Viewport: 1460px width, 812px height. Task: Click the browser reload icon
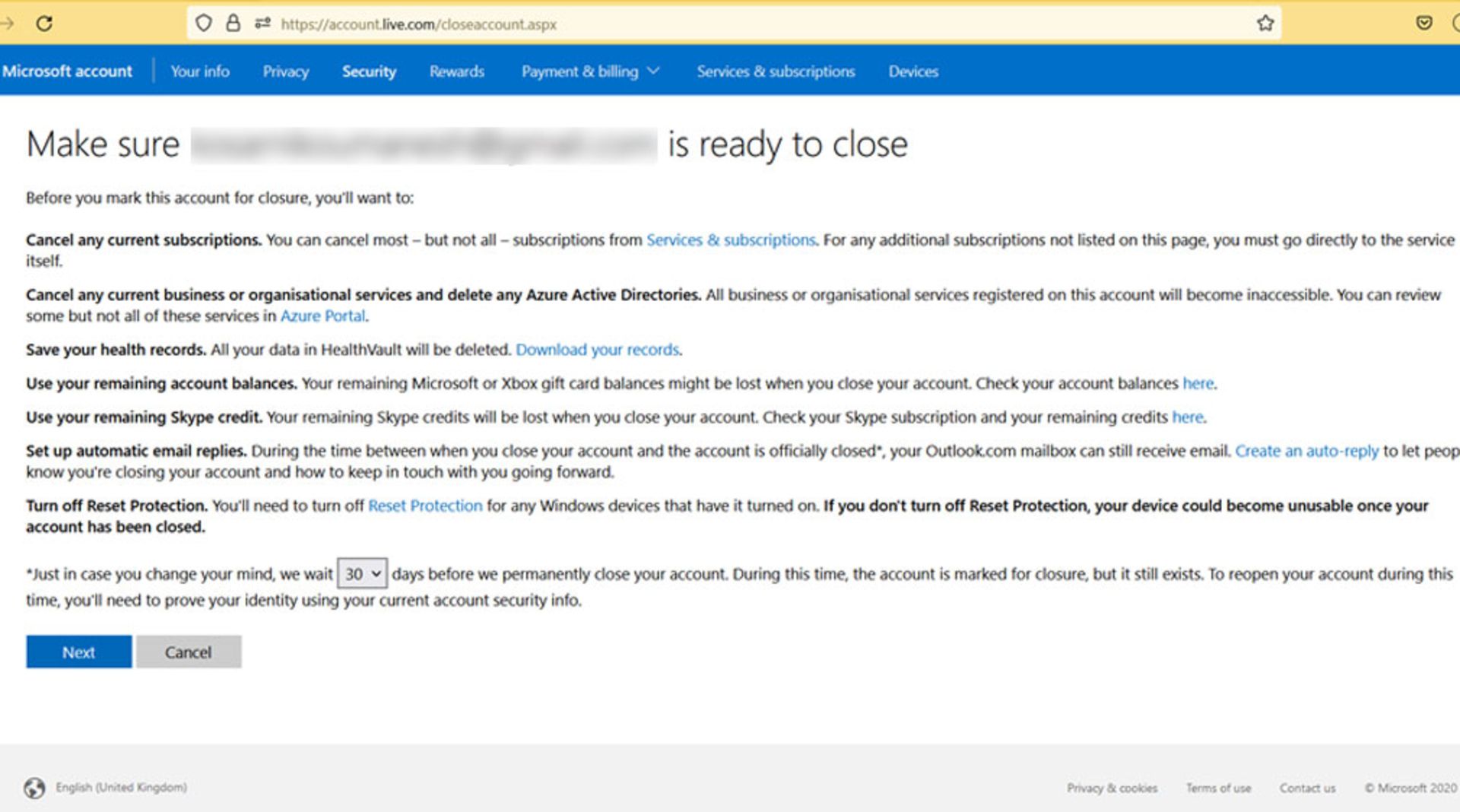pos(44,24)
